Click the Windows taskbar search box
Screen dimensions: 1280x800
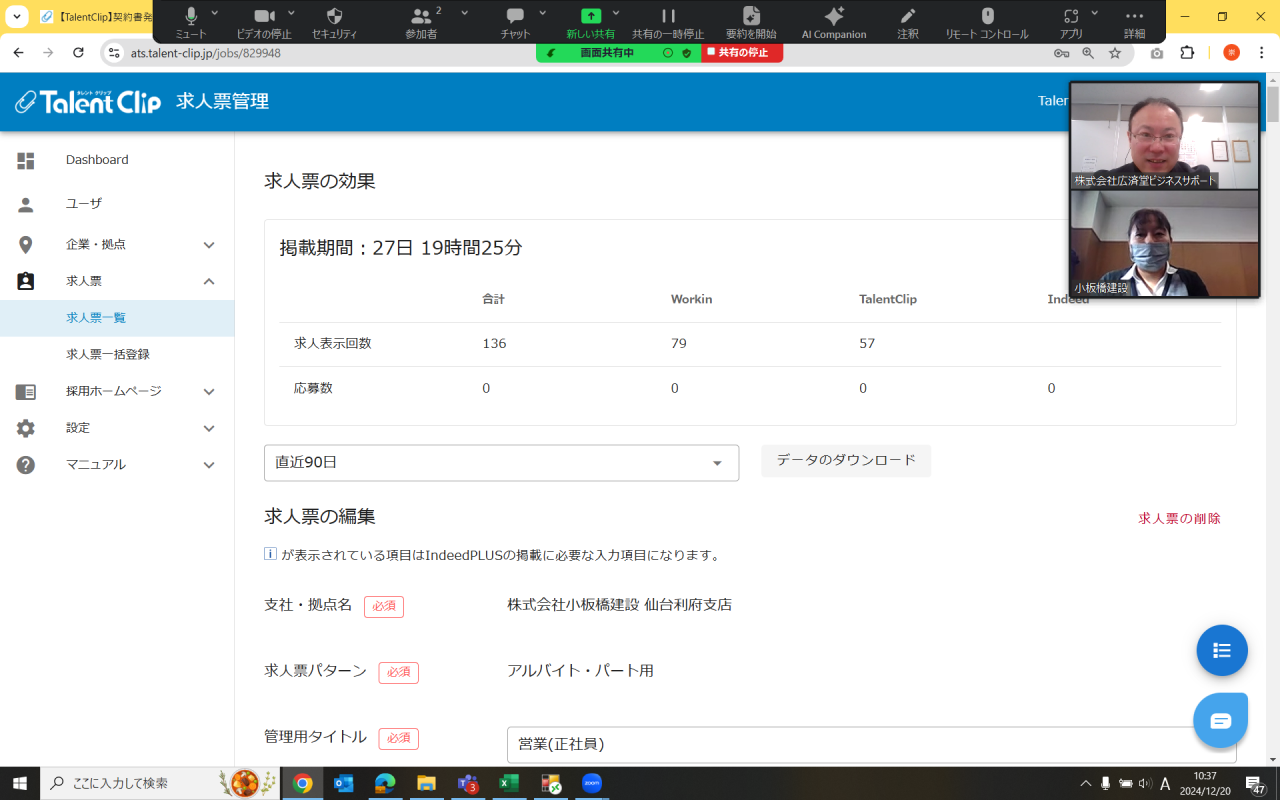tap(161, 783)
